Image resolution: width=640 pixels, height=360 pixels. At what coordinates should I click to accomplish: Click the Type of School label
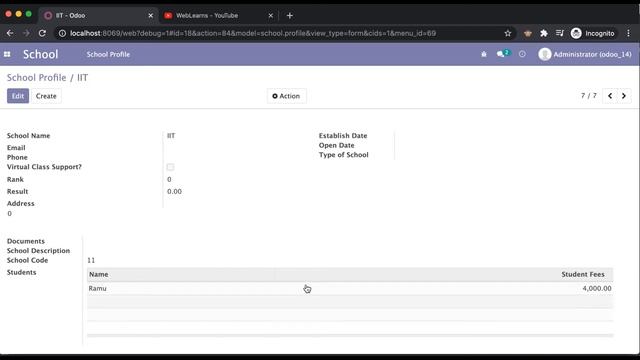point(344,155)
